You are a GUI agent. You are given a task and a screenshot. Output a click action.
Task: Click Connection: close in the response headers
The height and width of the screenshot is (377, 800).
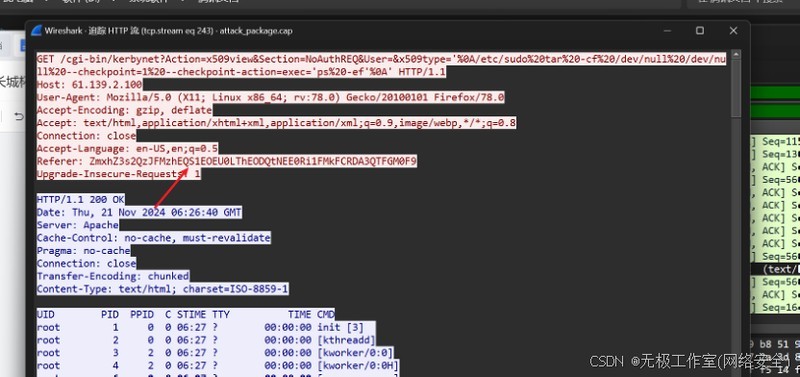coord(86,263)
